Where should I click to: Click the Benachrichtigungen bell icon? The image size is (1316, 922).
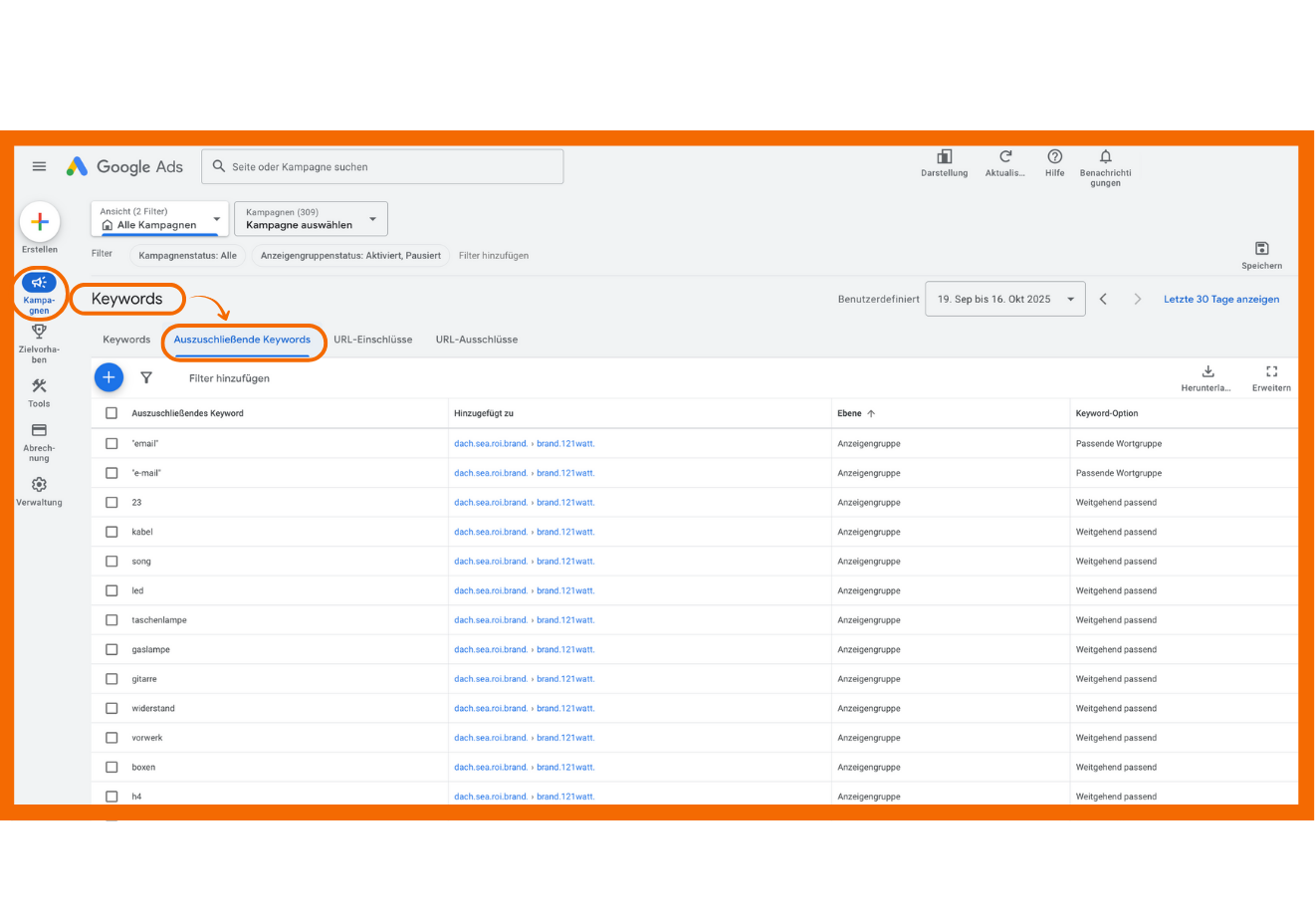[x=1105, y=157]
